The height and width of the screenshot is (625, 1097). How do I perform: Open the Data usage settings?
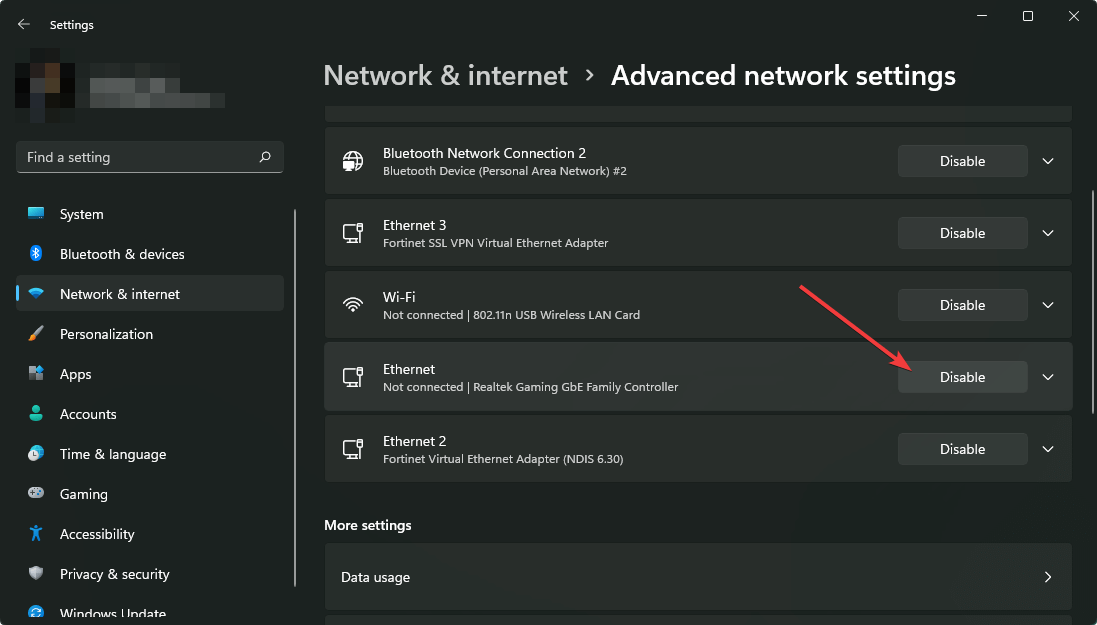point(697,577)
